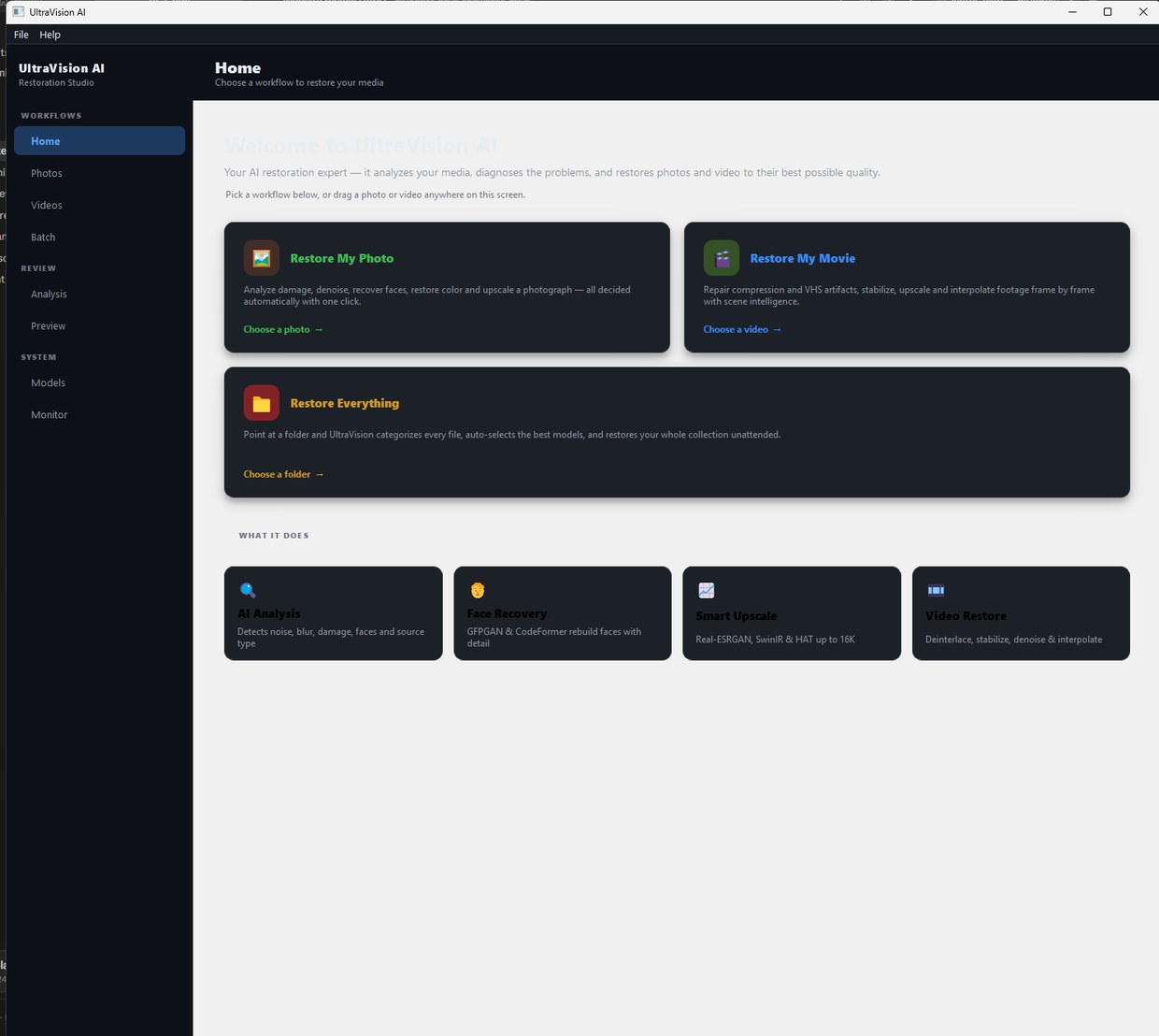Click the AI Analysis magnifier icon

(x=248, y=590)
